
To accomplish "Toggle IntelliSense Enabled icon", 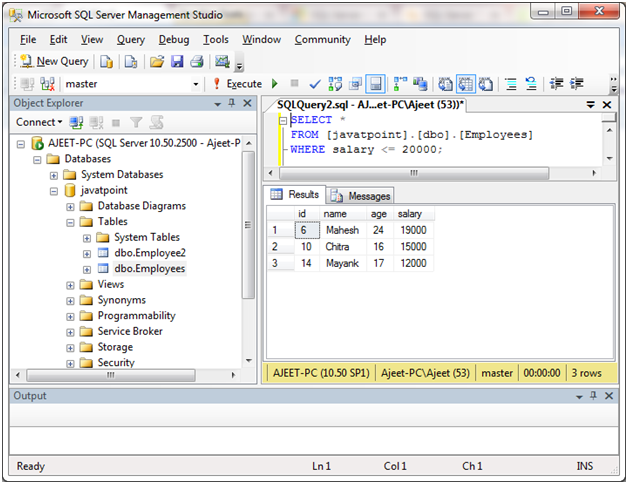I will (x=375, y=84).
